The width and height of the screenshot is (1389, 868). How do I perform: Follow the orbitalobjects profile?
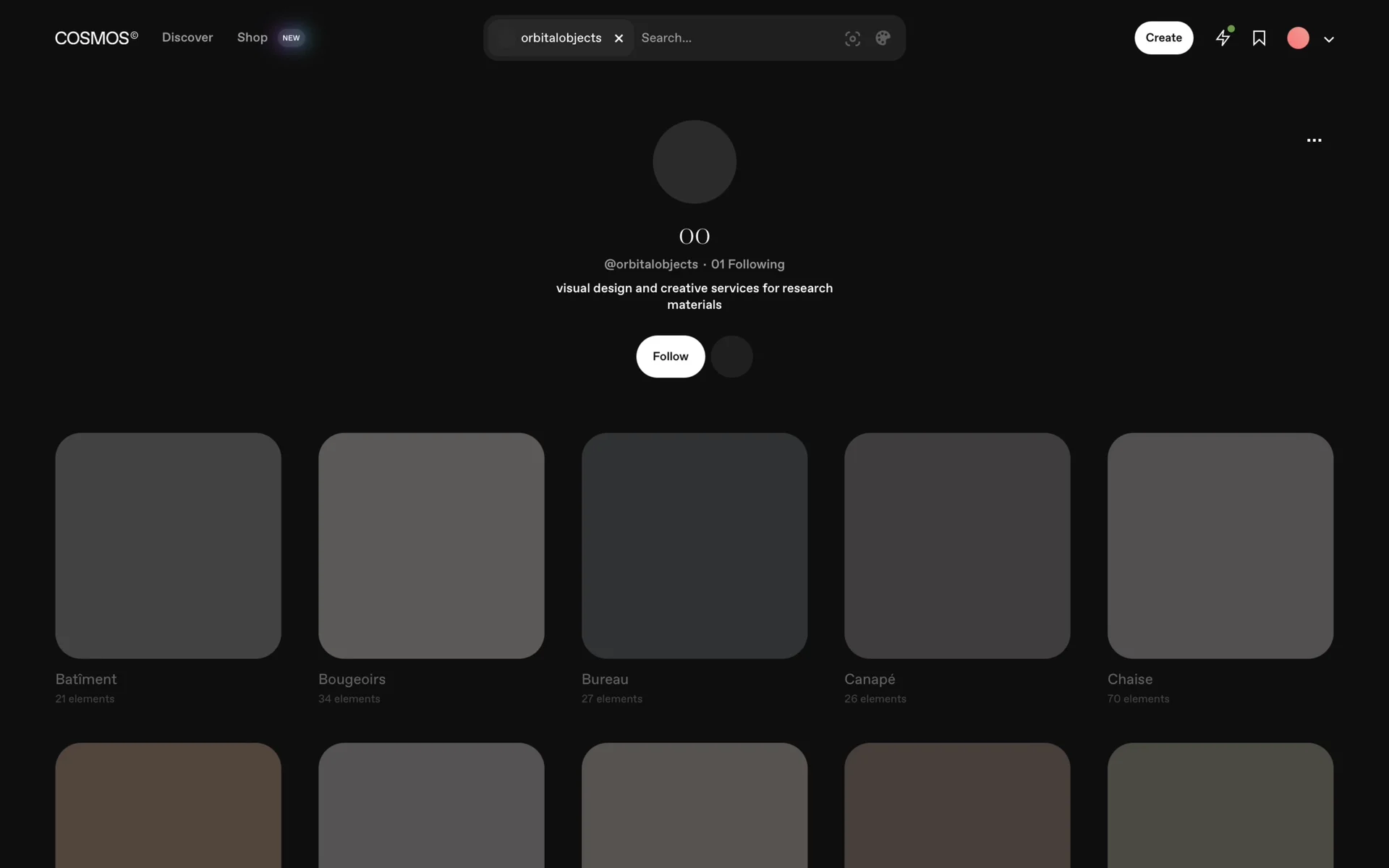[670, 357]
